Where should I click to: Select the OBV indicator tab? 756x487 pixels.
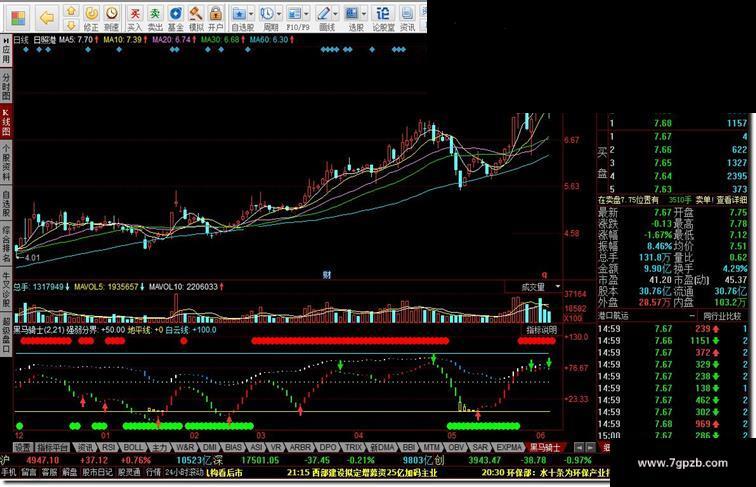(457, 448)
